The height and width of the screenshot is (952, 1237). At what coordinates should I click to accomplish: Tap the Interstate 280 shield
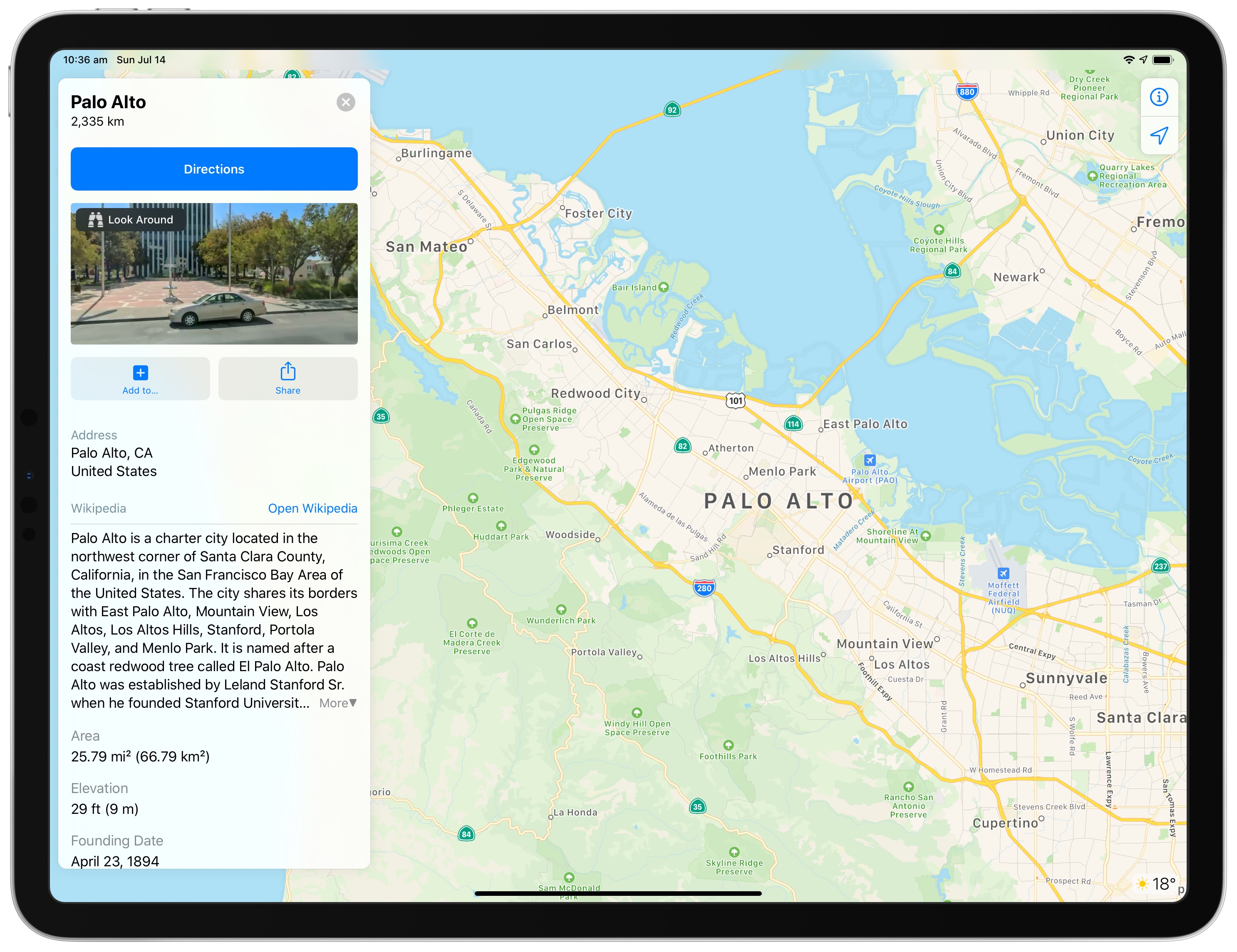704,588
